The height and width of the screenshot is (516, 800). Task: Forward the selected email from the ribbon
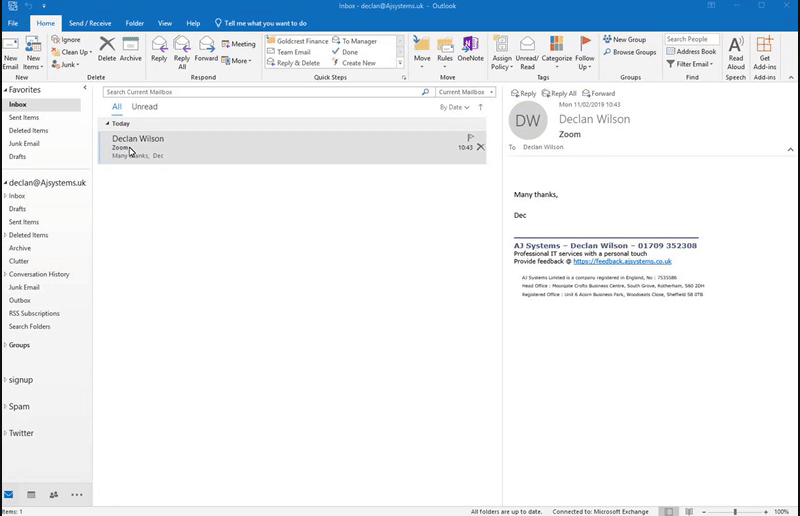click(x=206, y=48)
